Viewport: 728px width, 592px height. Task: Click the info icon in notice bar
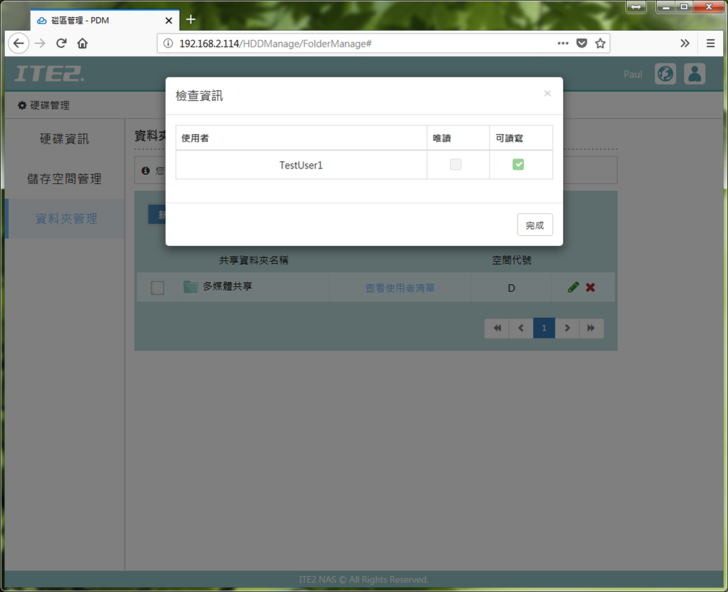coord(145,170)
